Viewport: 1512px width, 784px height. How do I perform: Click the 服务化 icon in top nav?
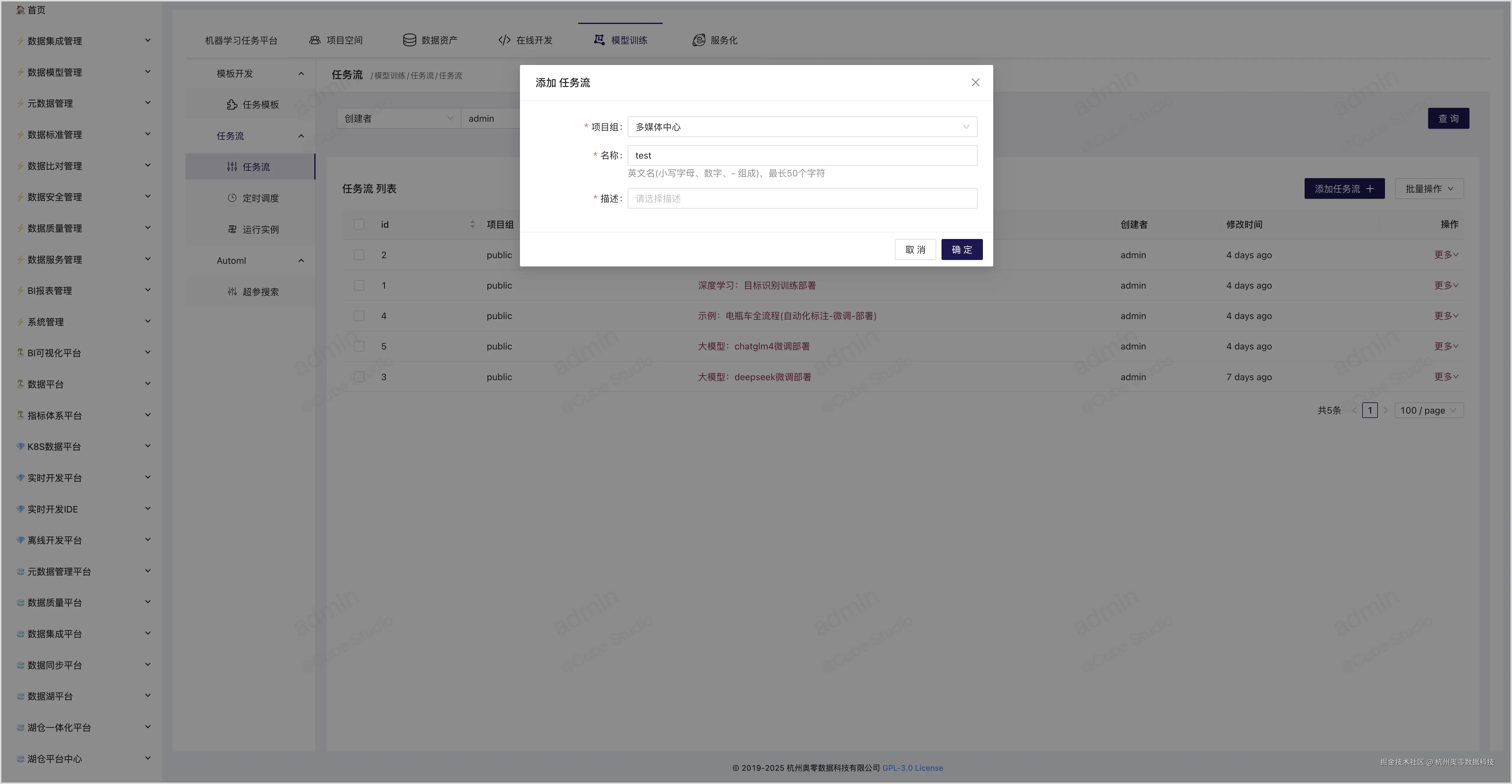(x=698, y=40)
